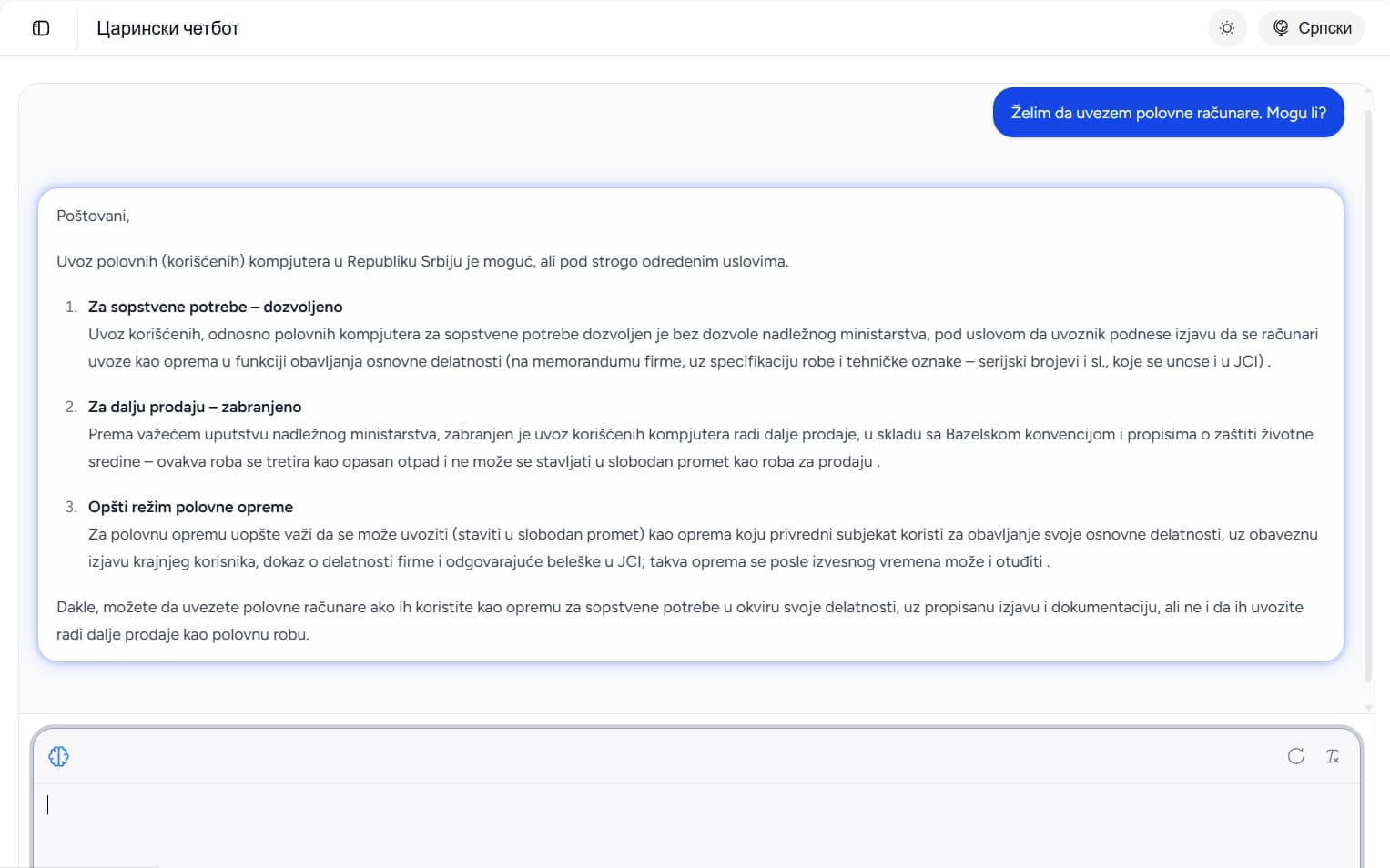The height and width of the screenshot is (868, 1390).
Task: Toggle the brain reasoning icon
Action: click(59, 756)
